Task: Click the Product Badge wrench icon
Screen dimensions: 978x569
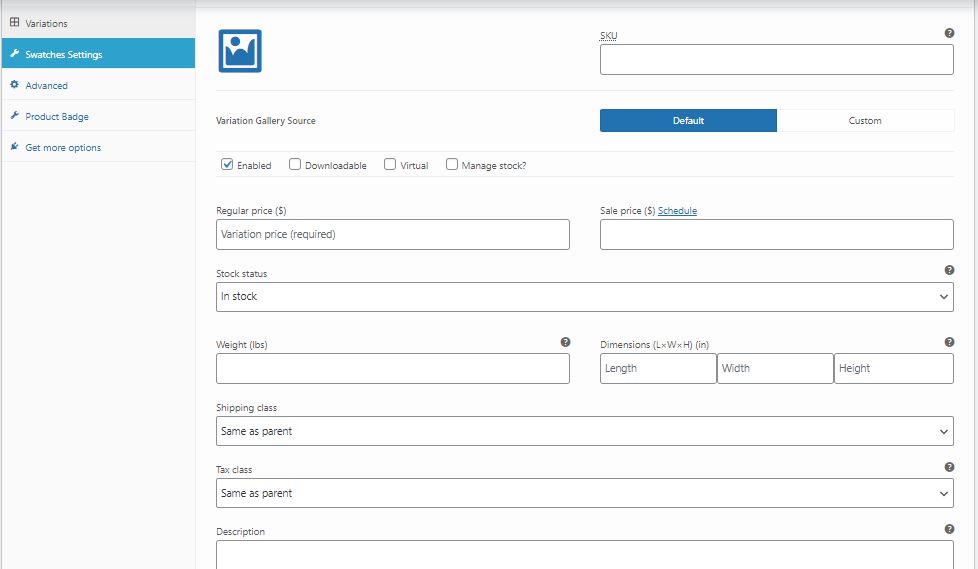Action: coord(14,115)
